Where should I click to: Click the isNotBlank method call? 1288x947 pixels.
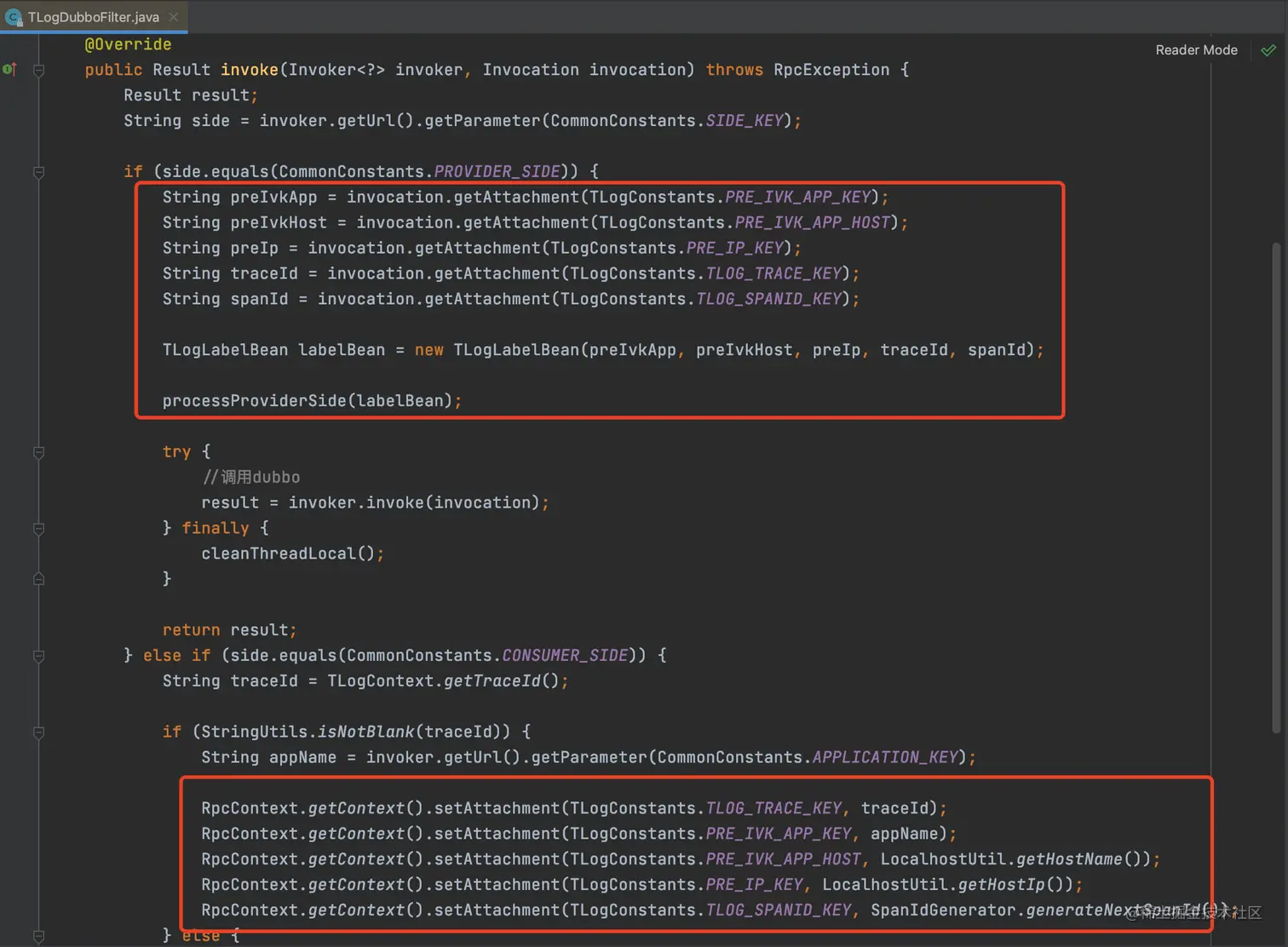click(x=365, y=732)
